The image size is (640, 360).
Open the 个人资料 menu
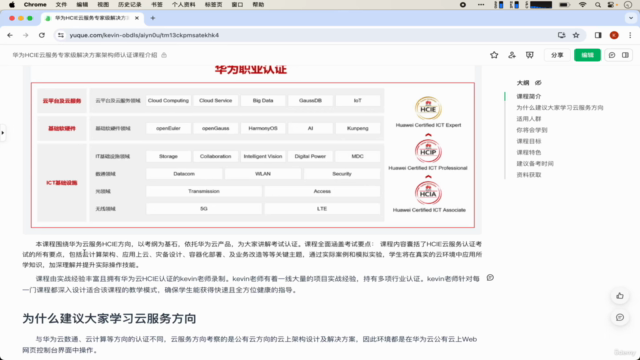pos(183,4)
